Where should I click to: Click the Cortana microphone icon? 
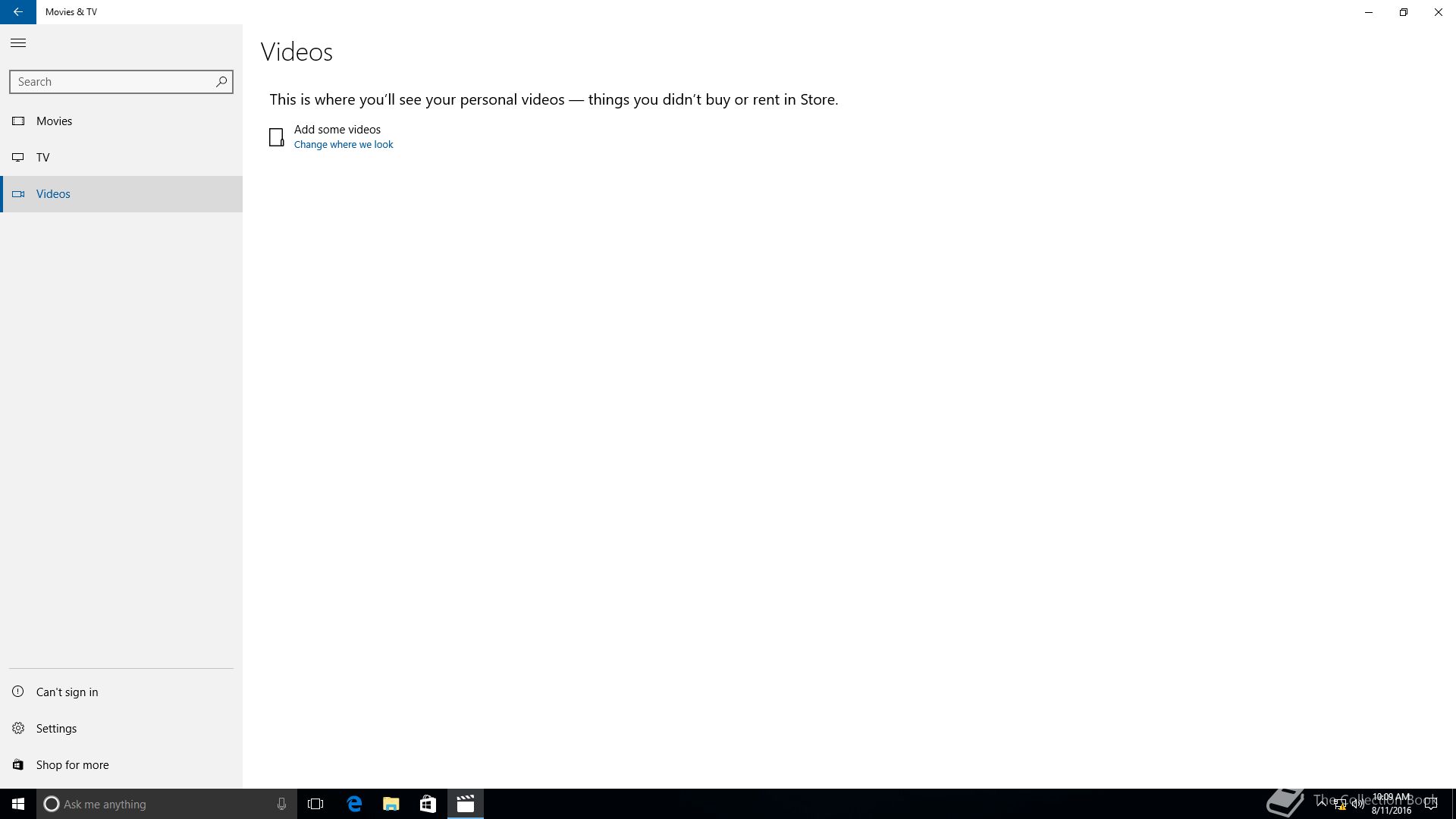tap(281, 804)
